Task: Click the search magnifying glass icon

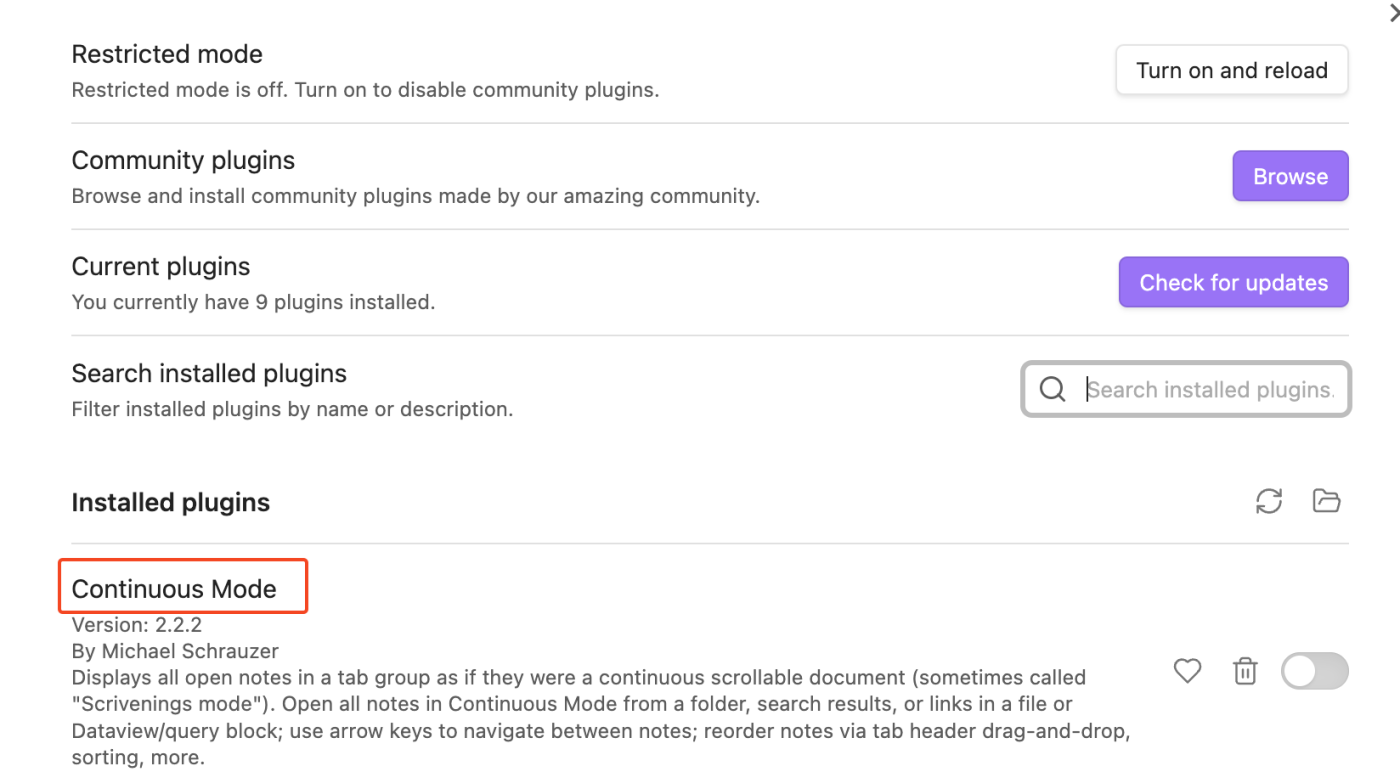Action: pyautogui.click(x=1052, y=389)
